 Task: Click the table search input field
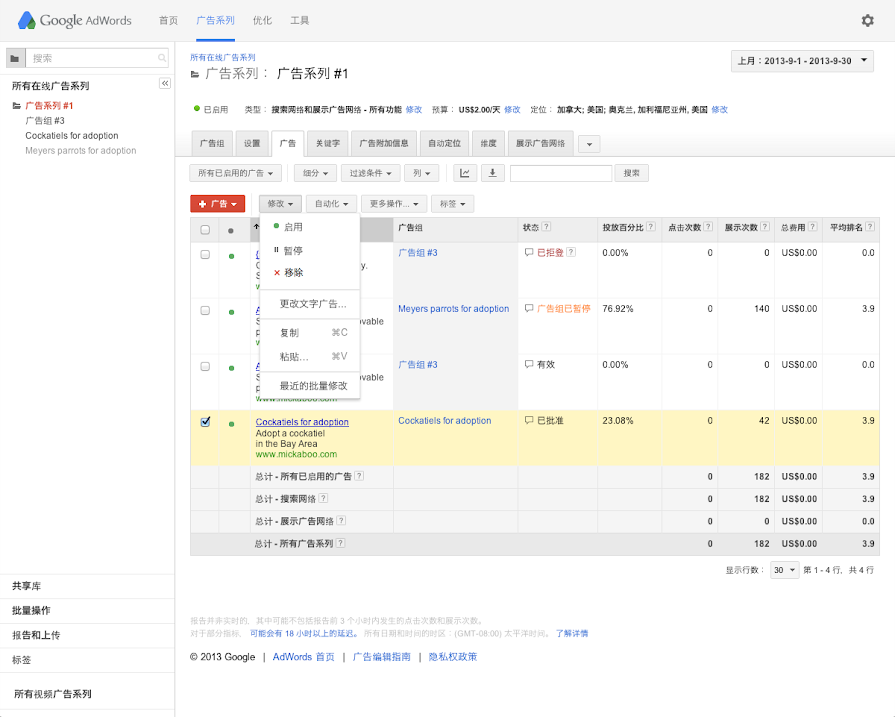point(560,173)
